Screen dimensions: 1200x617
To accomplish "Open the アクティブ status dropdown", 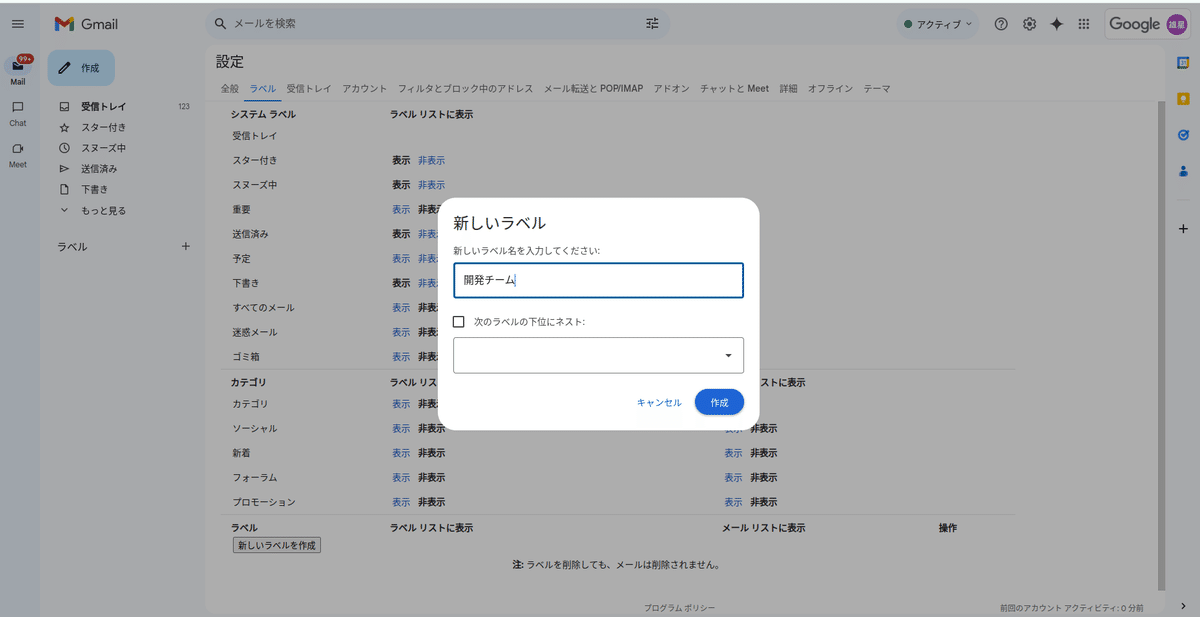I will 936,23.
